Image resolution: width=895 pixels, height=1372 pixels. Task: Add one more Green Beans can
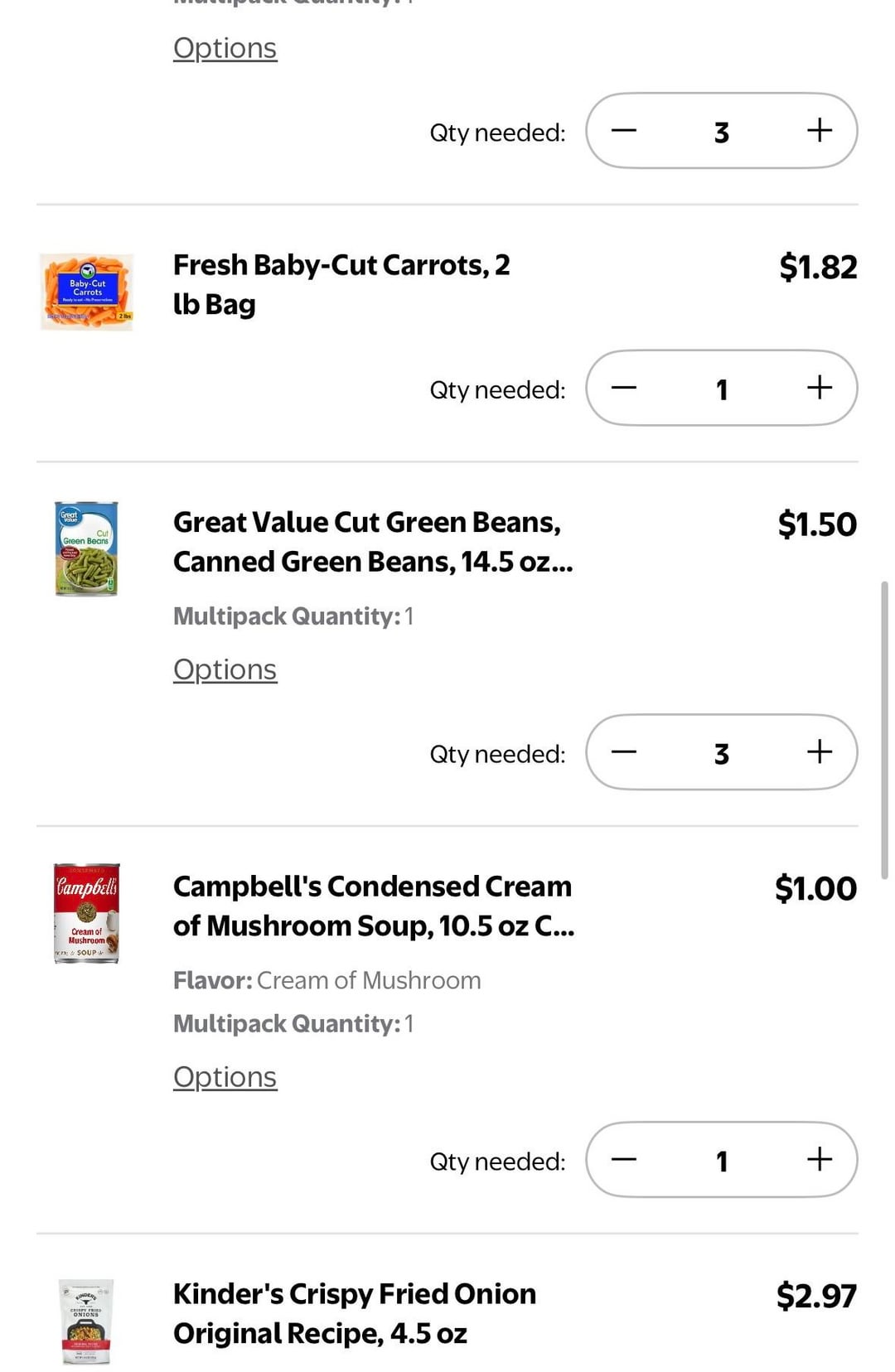(x=819, y=752)
